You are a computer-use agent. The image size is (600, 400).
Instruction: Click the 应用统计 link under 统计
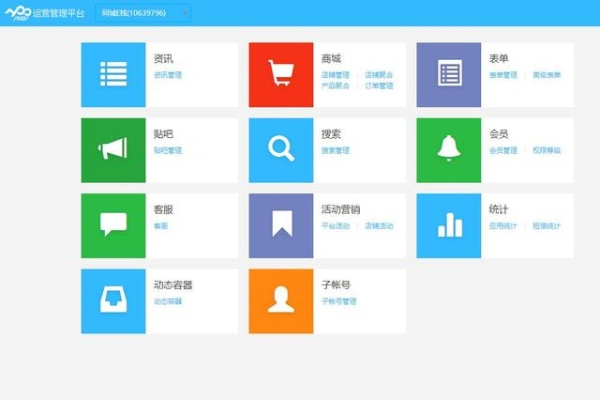tap(504, 226)
